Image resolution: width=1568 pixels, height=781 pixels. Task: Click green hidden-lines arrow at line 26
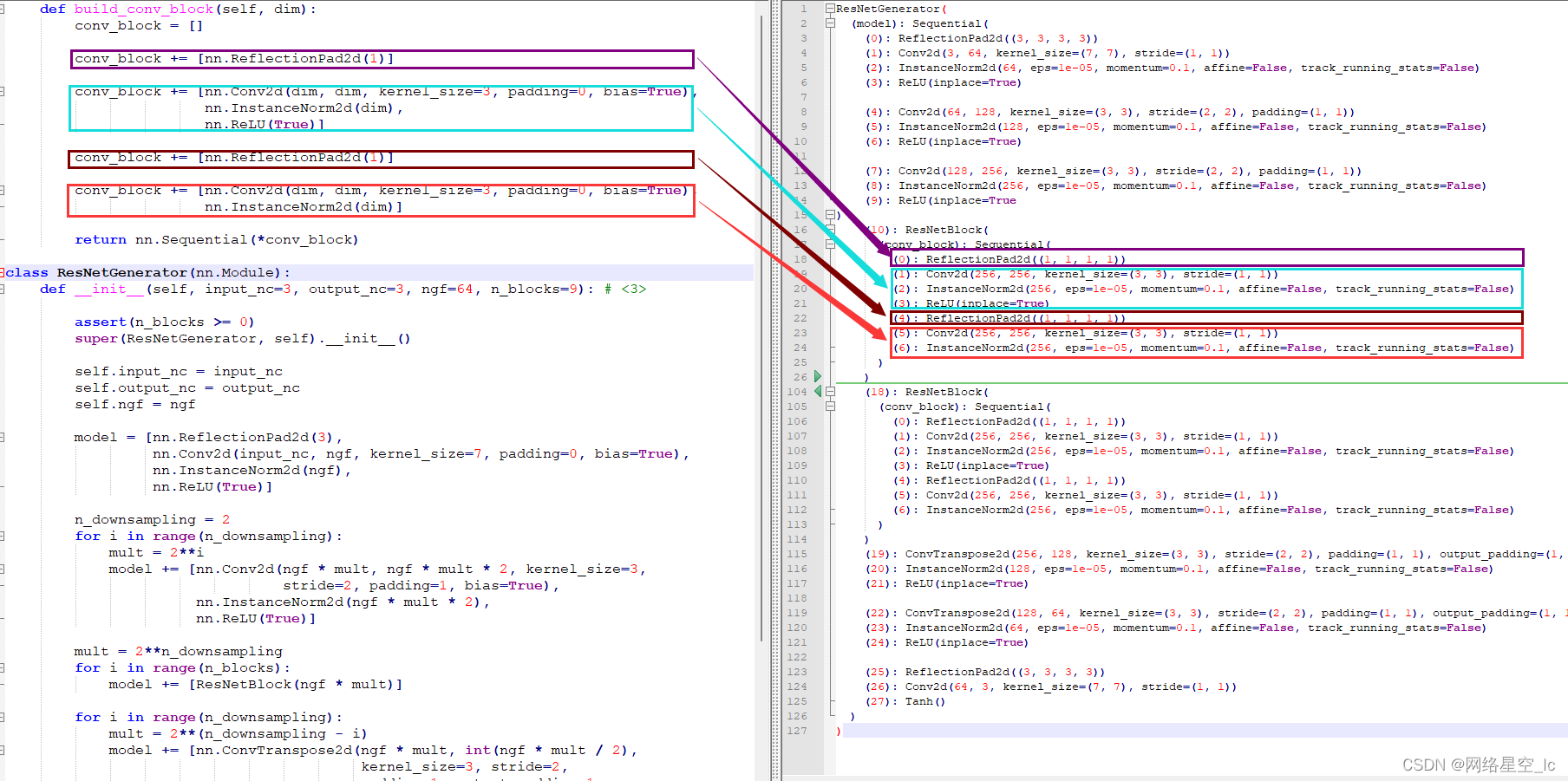coord(817,377)
